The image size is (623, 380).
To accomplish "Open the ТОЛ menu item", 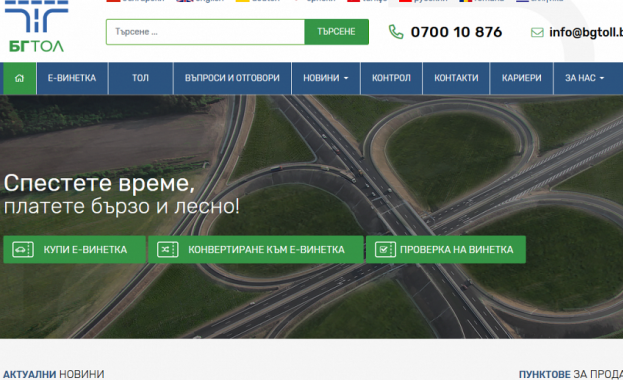I will coord(141,78).
